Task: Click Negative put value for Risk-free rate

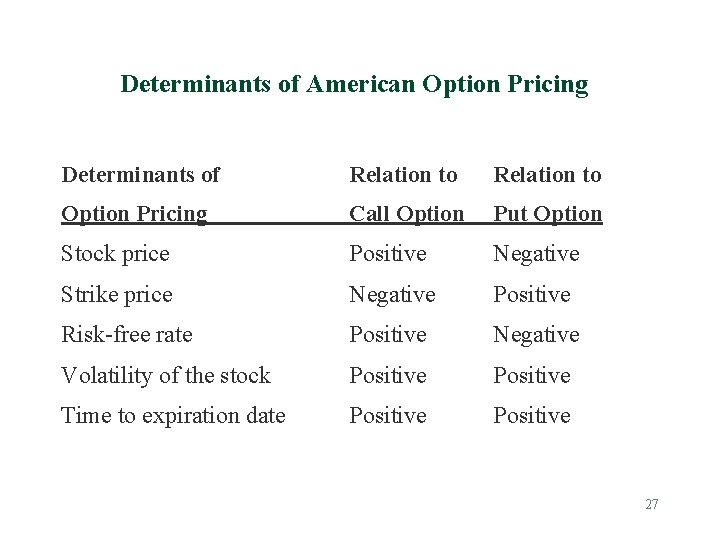Action: tap(536, 335)
